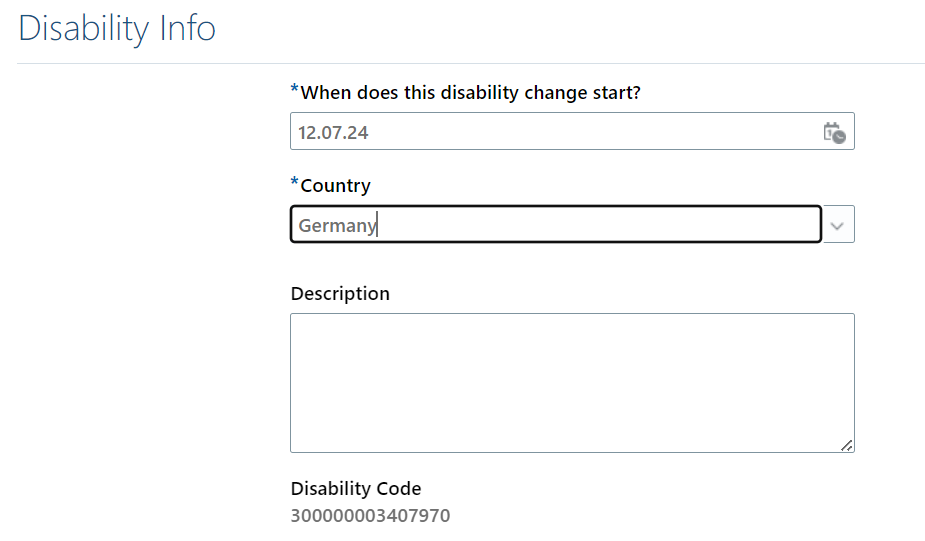
Task: Click the empty space below the Country field
Action: 572,263
